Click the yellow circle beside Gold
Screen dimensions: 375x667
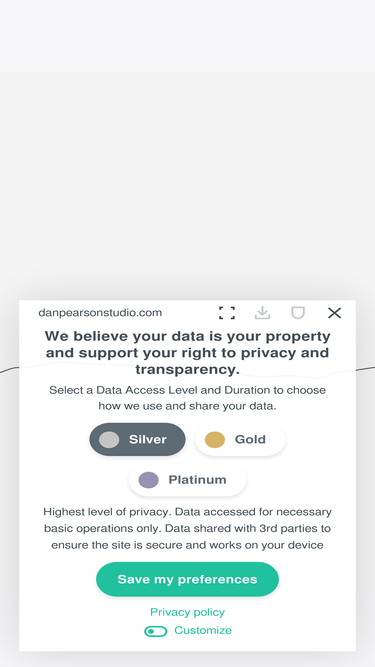[x=215, y=439]
